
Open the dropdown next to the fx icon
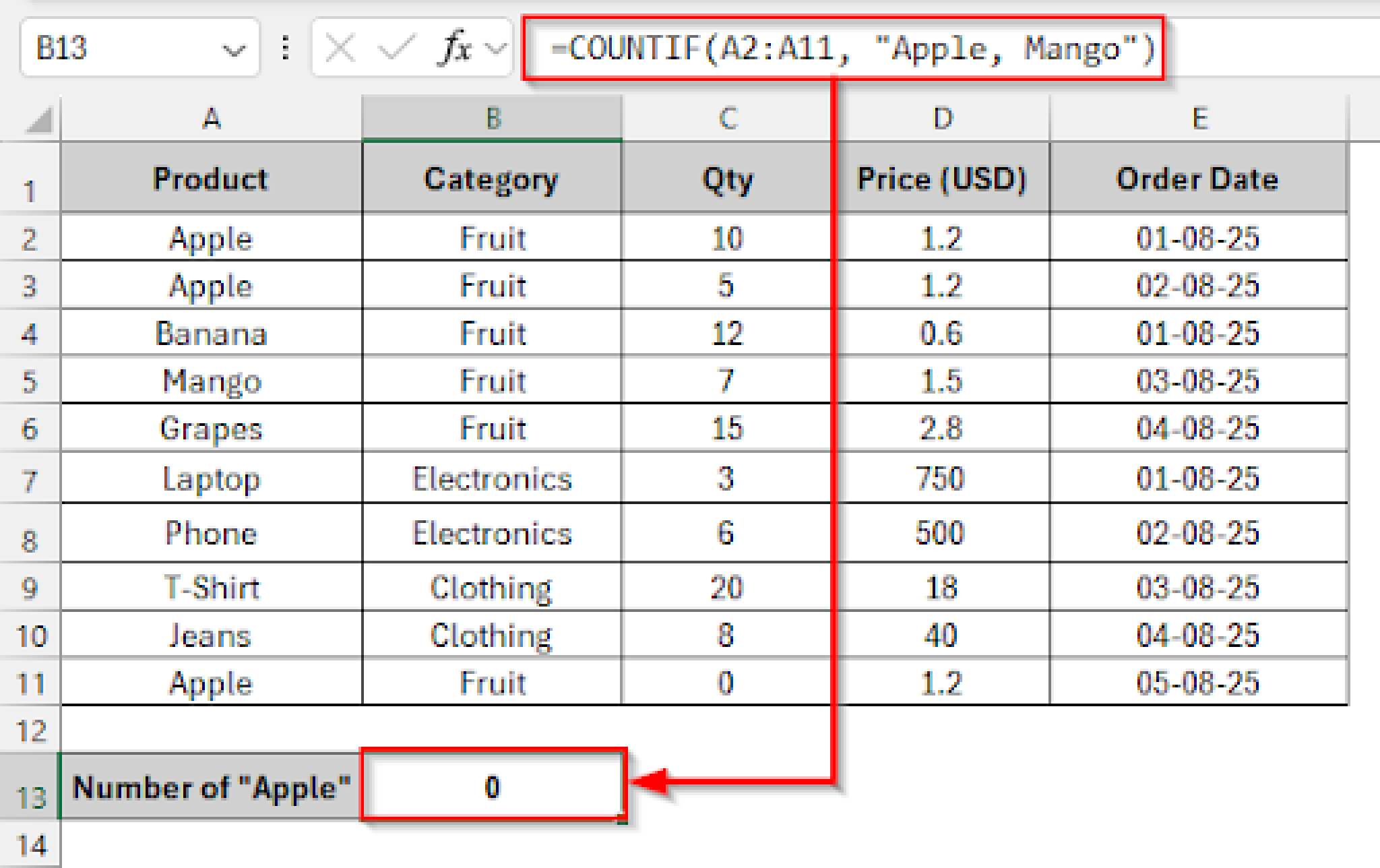[x=495, y=49]
